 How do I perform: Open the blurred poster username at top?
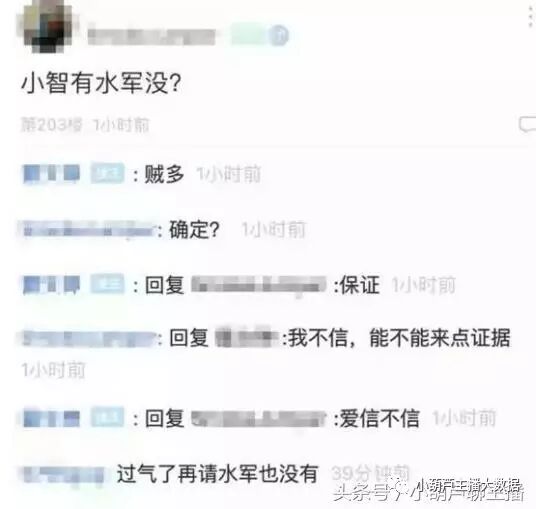151,37
